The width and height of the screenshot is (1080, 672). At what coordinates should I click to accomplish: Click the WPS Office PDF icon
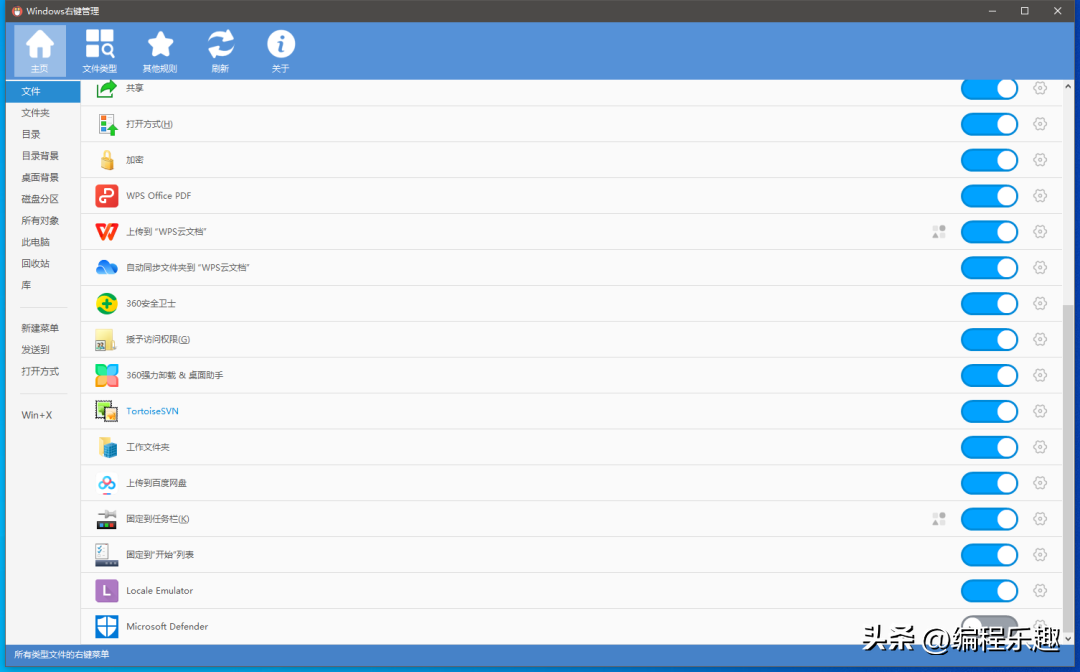pyautogui.click(x=107, y=196)
